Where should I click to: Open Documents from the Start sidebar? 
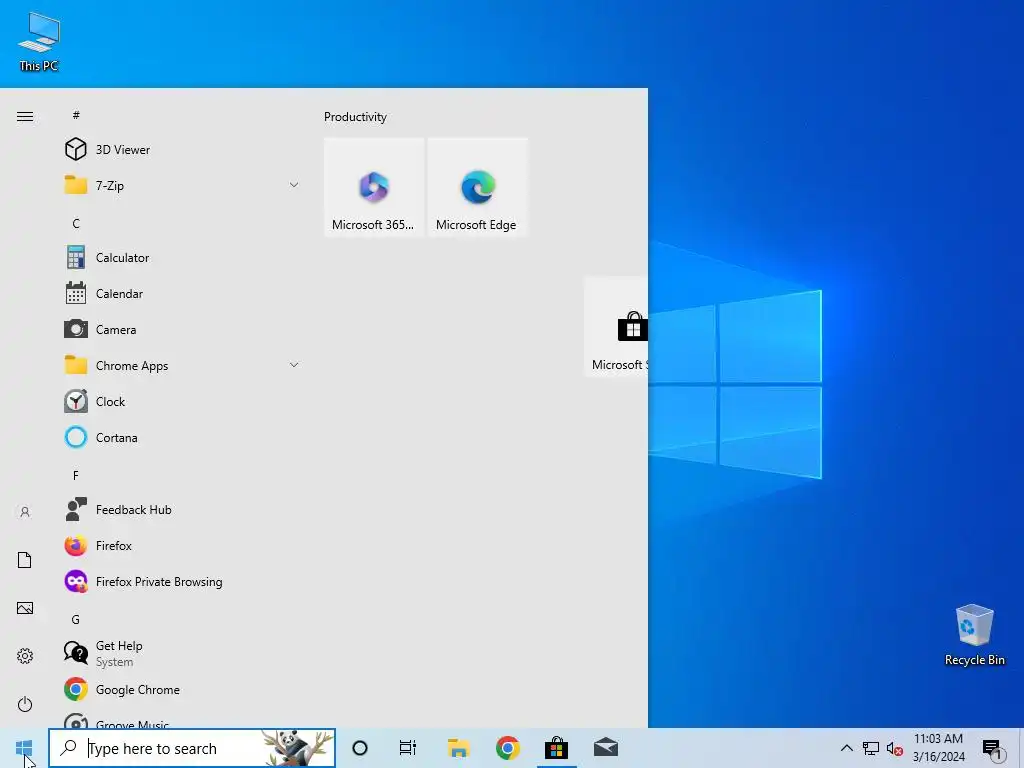25,560
